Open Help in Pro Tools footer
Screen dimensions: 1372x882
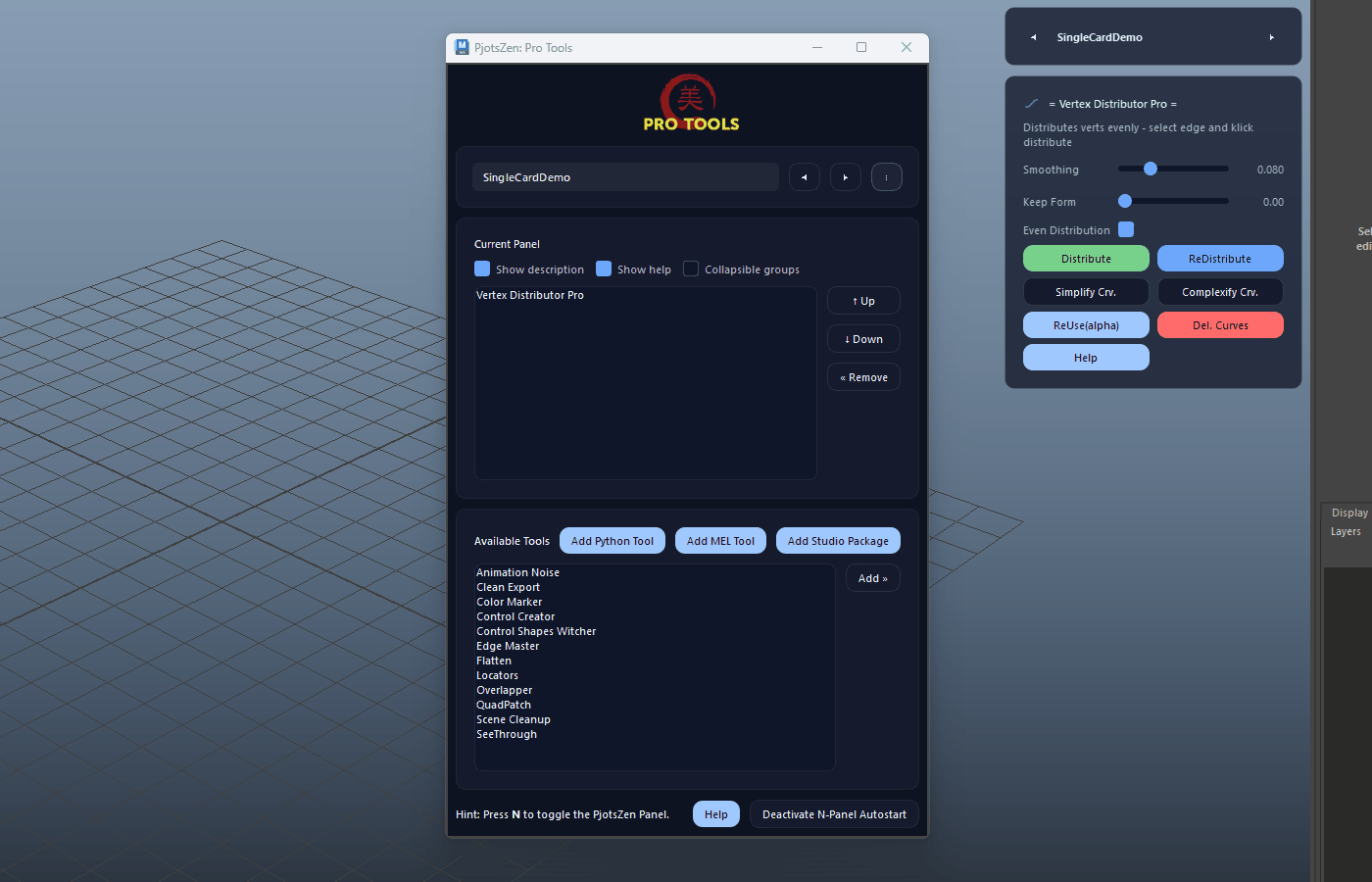click(x=716, y=814)
